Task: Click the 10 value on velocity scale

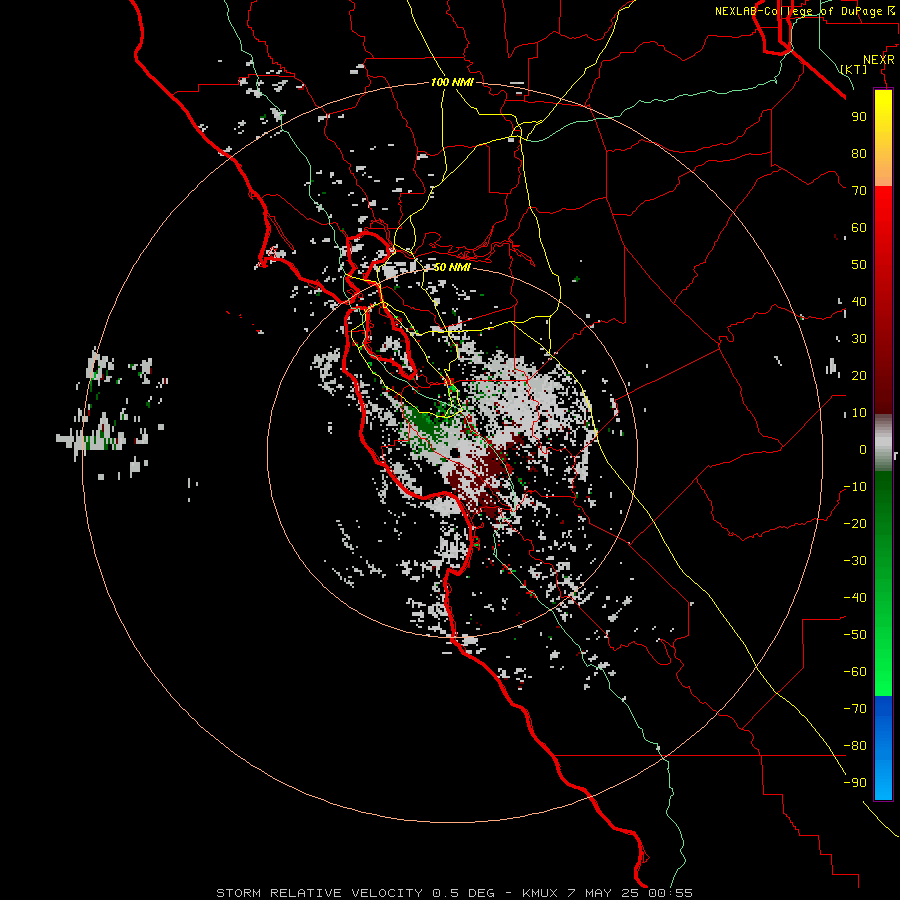Action: click(859, 413)
